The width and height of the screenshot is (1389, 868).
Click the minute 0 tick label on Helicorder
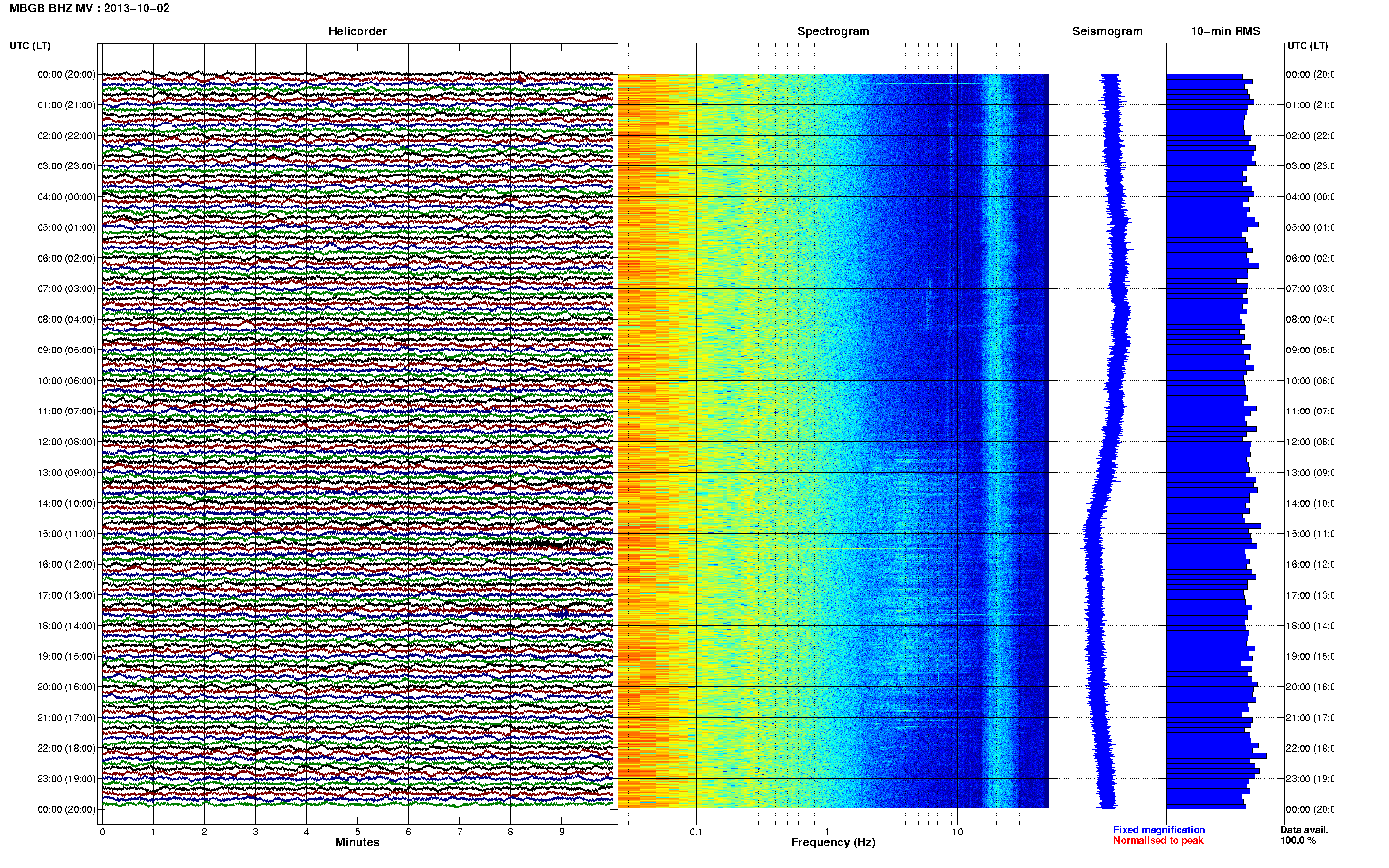102,832
